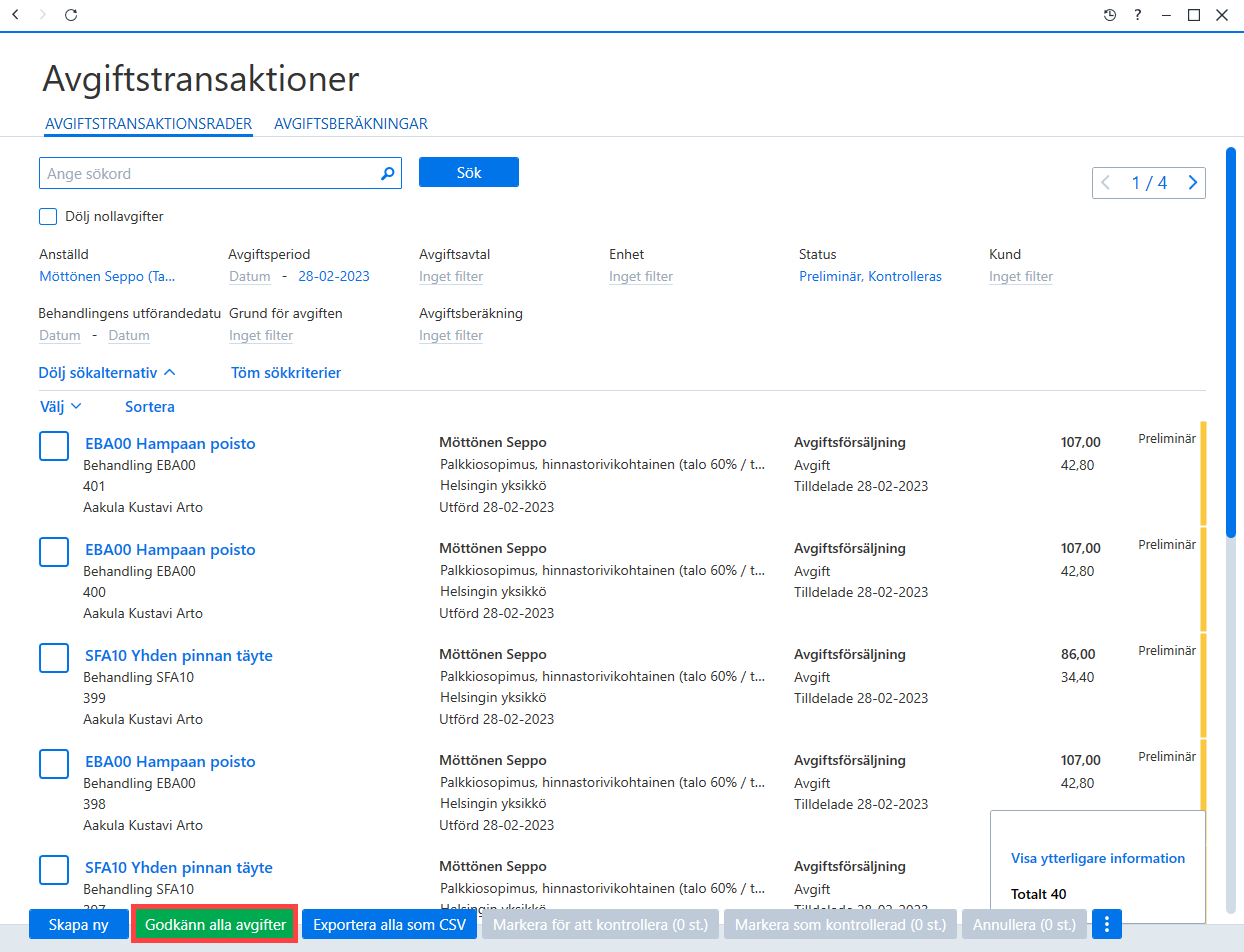Screen dimensions: 1244x952
Task: Open Grund för avgiften Inget filter
Action: point(261,335)
